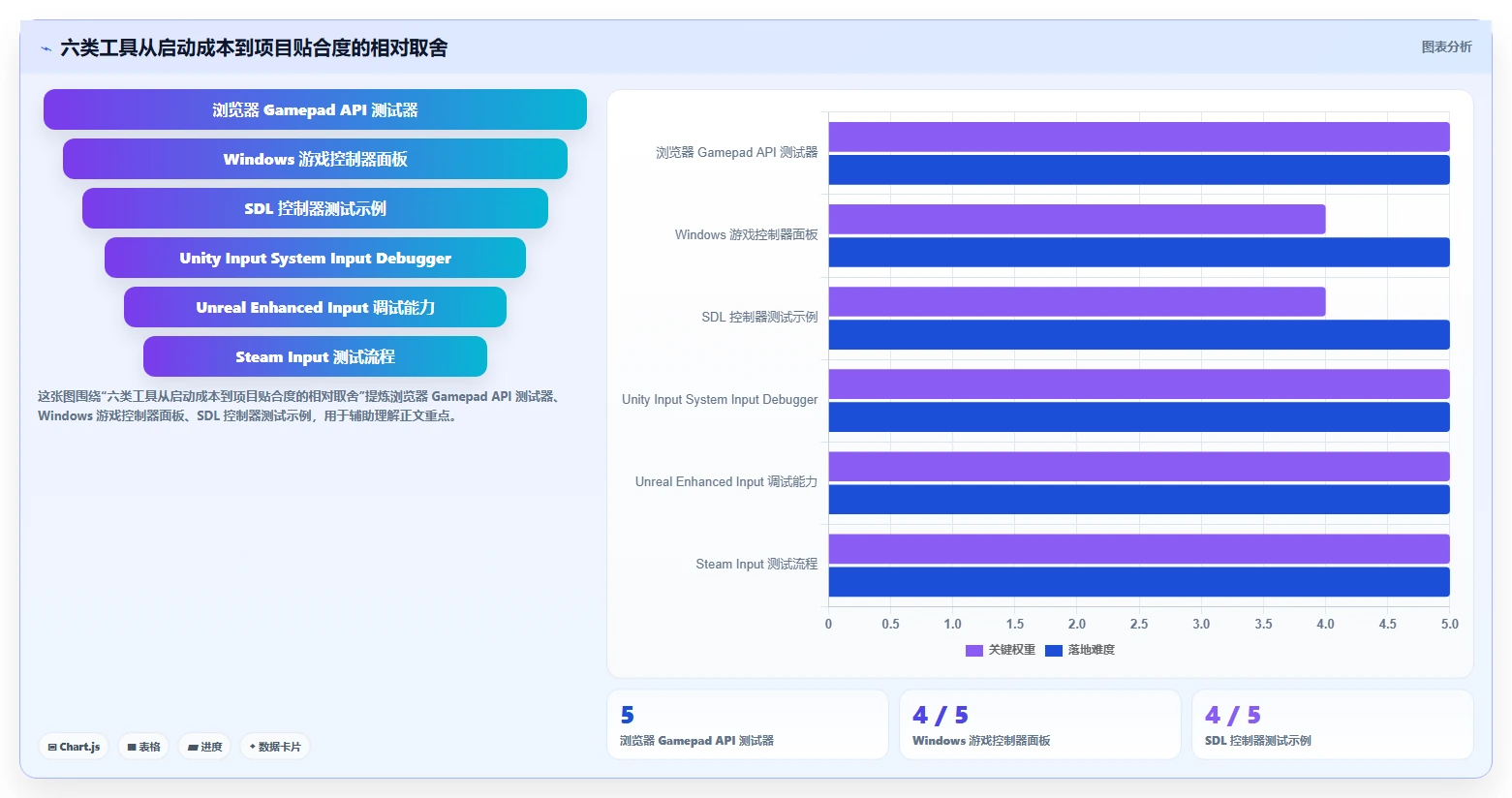Image resolution: width=1512 pixels, height=798 pixels.
Task: Select the Unreal Enhanced Input 调试能力 funnel bar
Action: click(315, 307)
